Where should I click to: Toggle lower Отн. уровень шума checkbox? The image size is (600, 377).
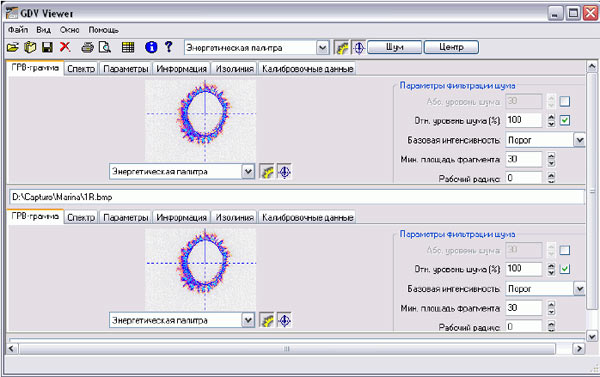(565, 269)
